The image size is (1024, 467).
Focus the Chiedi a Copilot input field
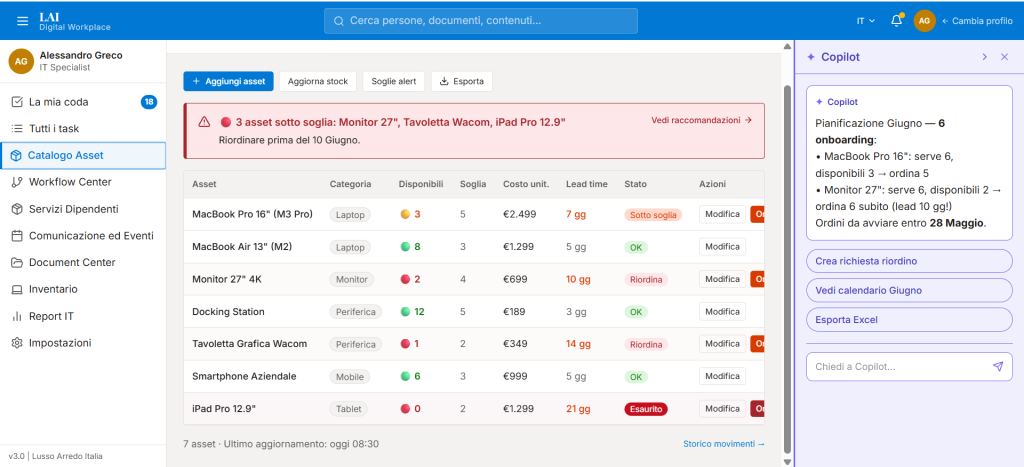[909, 366]
